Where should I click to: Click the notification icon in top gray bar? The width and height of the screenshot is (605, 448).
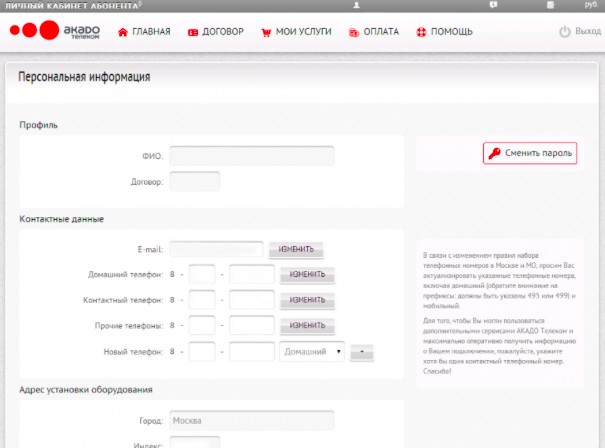point(493,5)
